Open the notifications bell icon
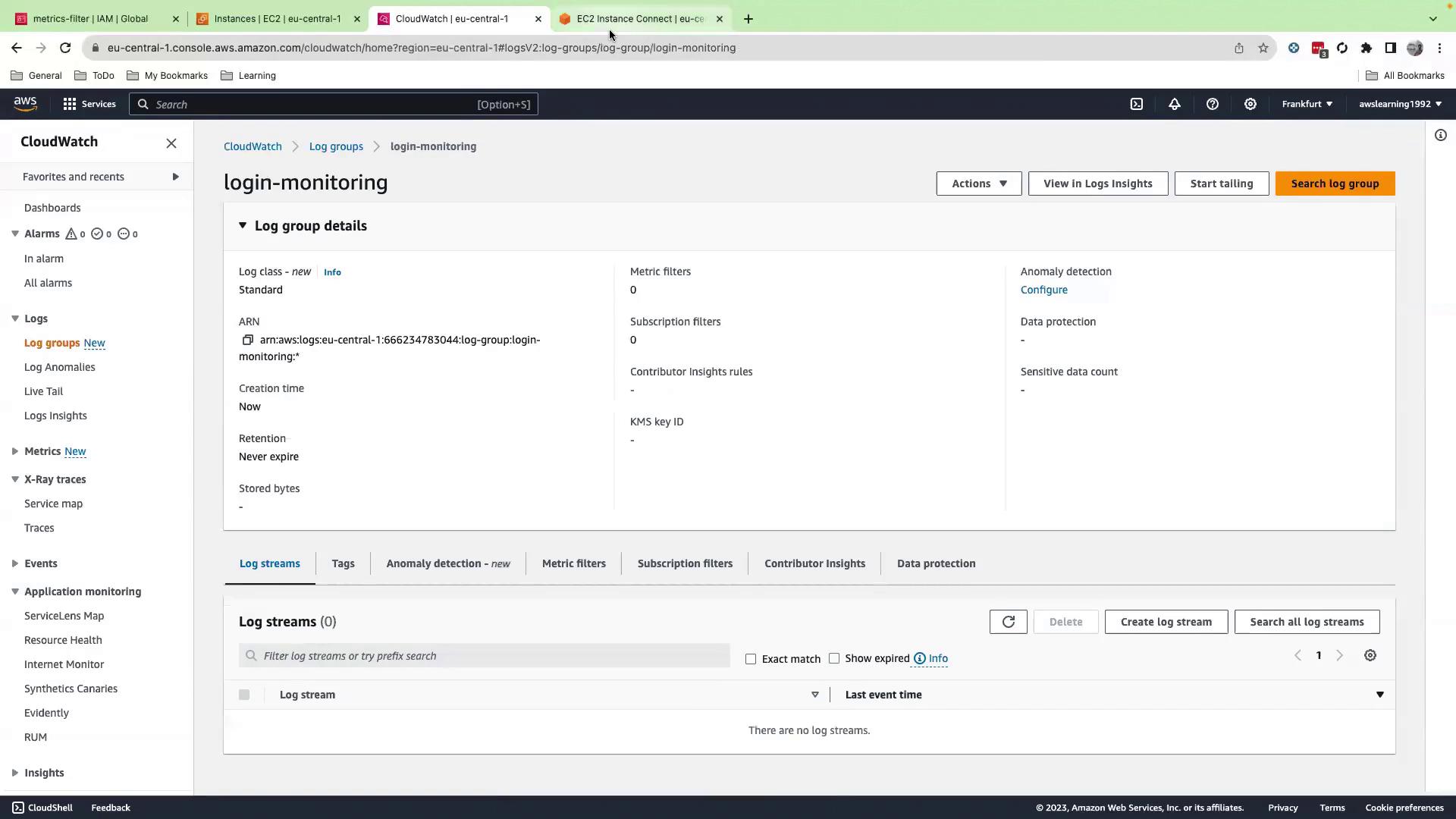Screen dimensions: 1456x819 tap(1174, 104)
